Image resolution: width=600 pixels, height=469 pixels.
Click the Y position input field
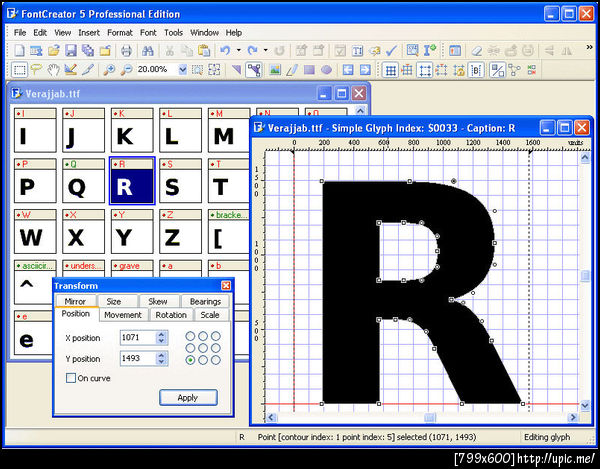coord(139,358)
